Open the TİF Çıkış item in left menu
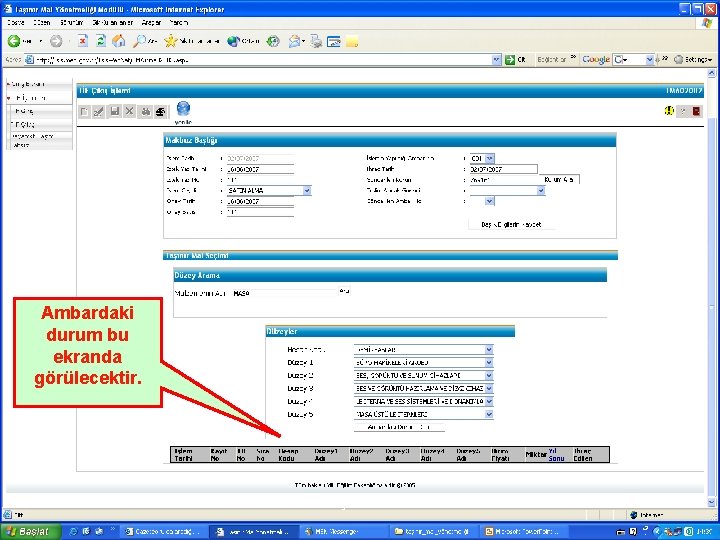720x540 pixels. pyautogui.click(x=24, y=124)
